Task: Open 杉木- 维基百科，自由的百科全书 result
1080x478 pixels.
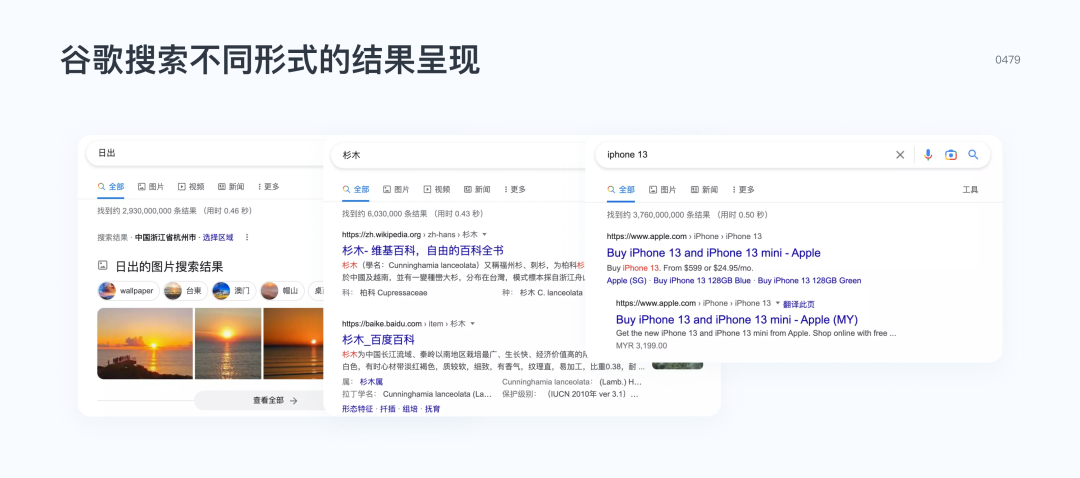Action: tap(423, 250)
